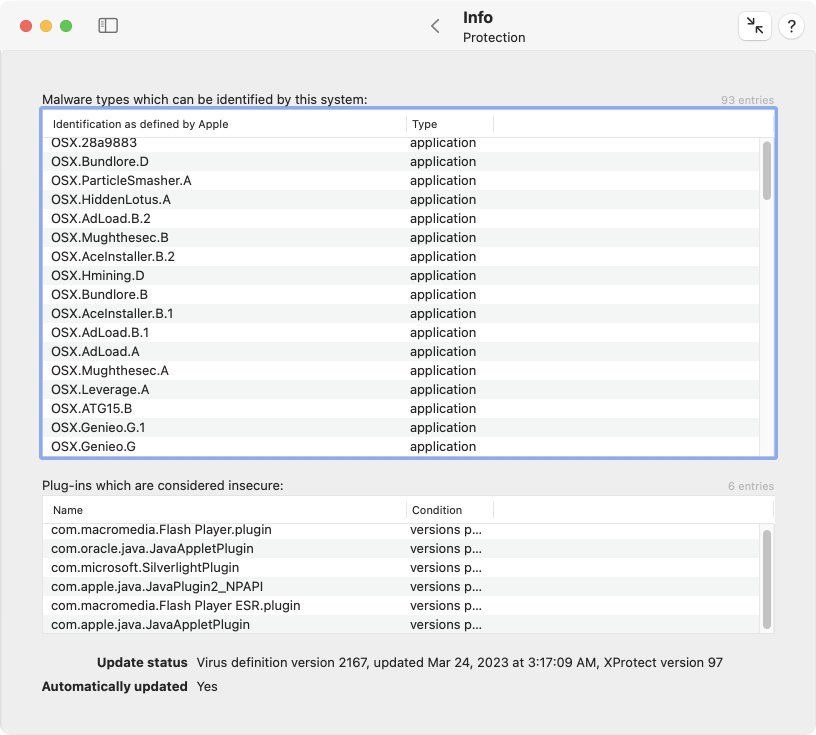Screen dimensions: 816x735
Task: Close the window with the red button
Action: (26, 26)
